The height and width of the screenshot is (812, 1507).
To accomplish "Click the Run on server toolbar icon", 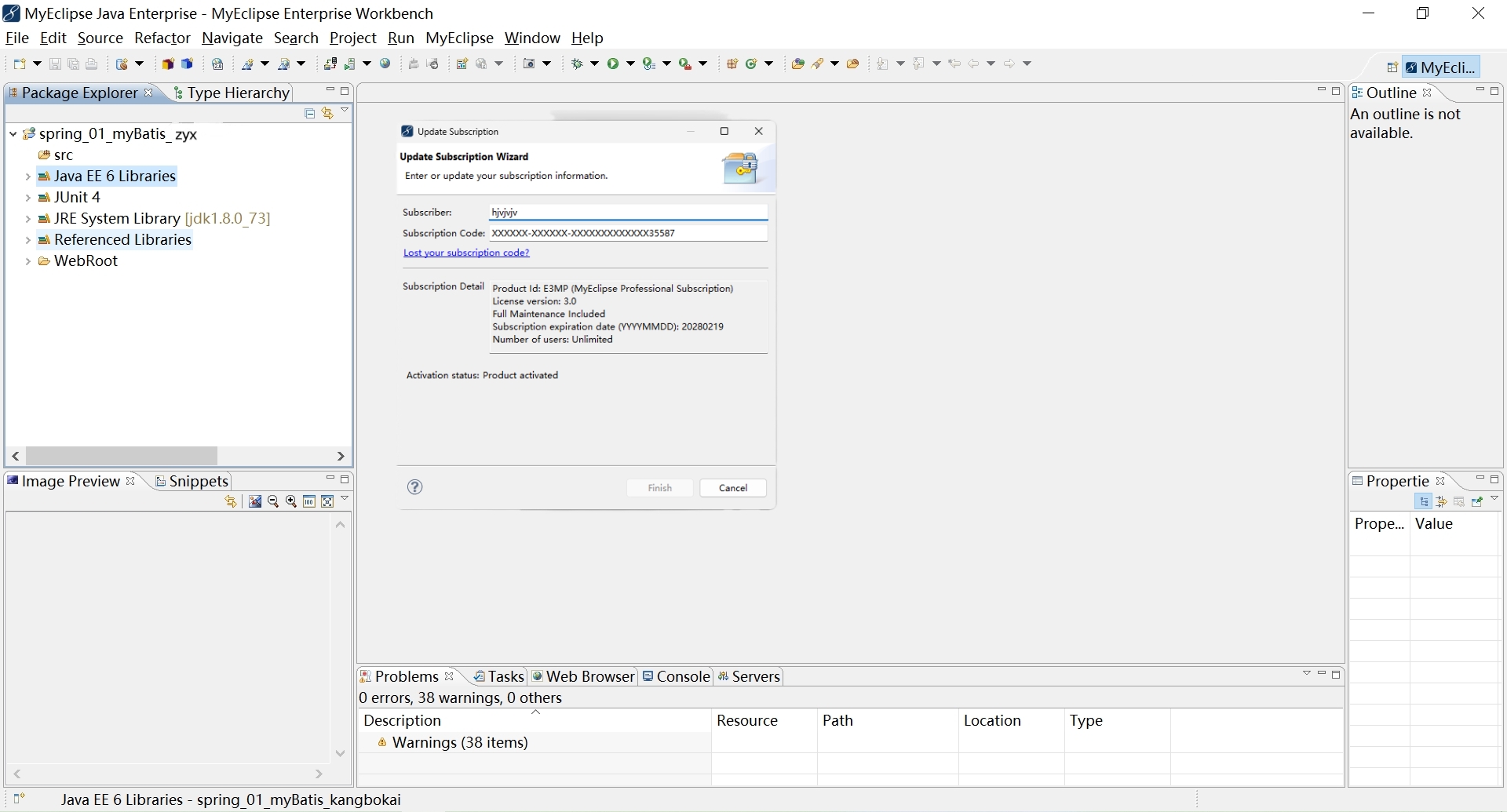I will 350,64.
